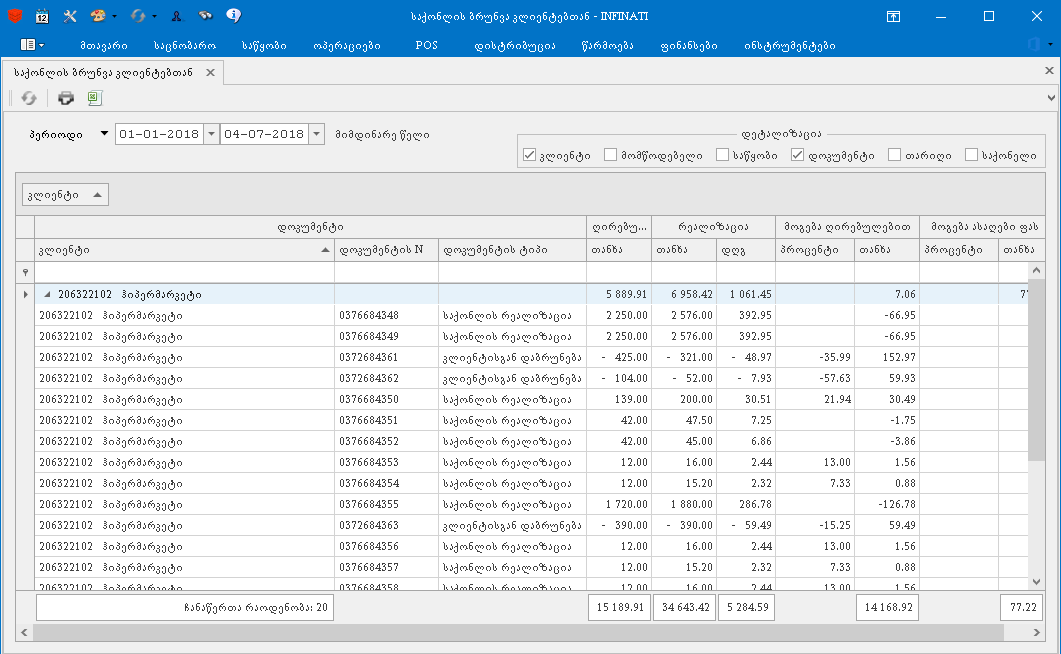Open the palette icon dropdown arrow
This screenshot has width=1061, height=654.
114,16
